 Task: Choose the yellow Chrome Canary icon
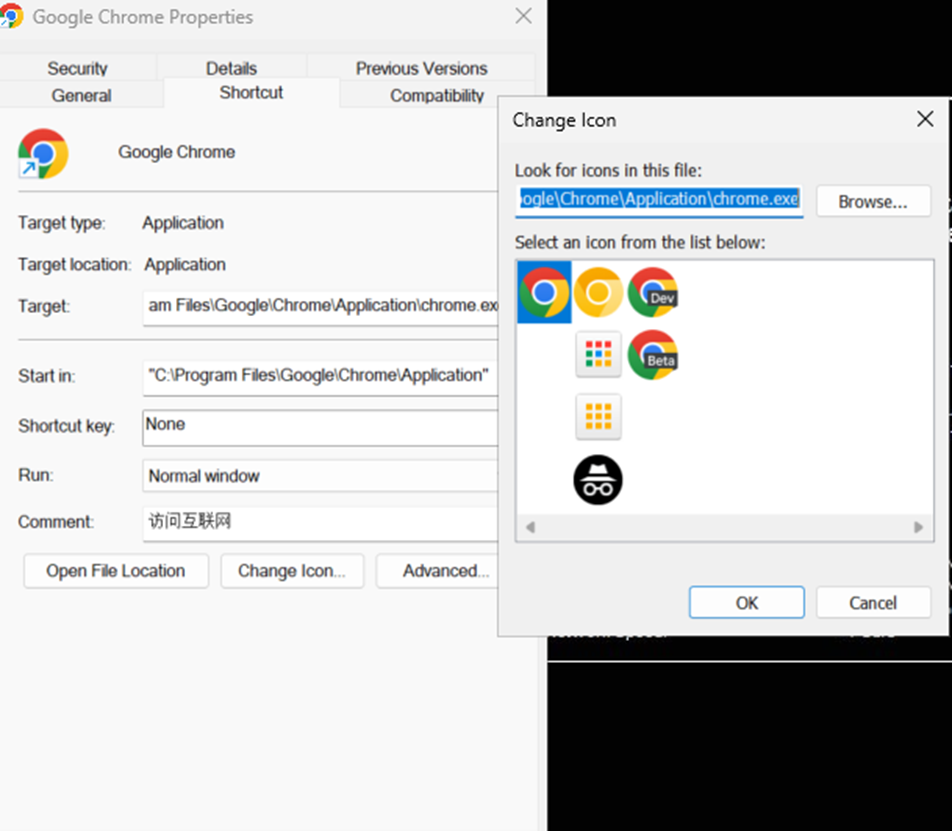point(598,292)
